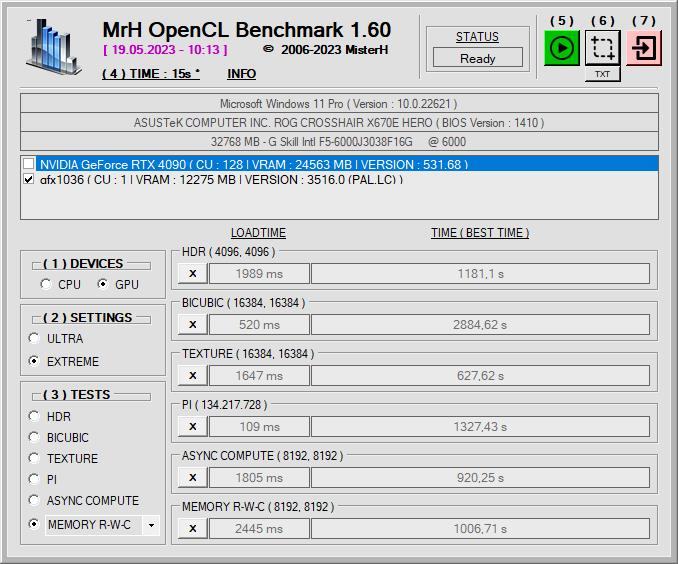The image size is (678, 564).
Task: Click the STATUS label
Action: [x=477, y=37]
